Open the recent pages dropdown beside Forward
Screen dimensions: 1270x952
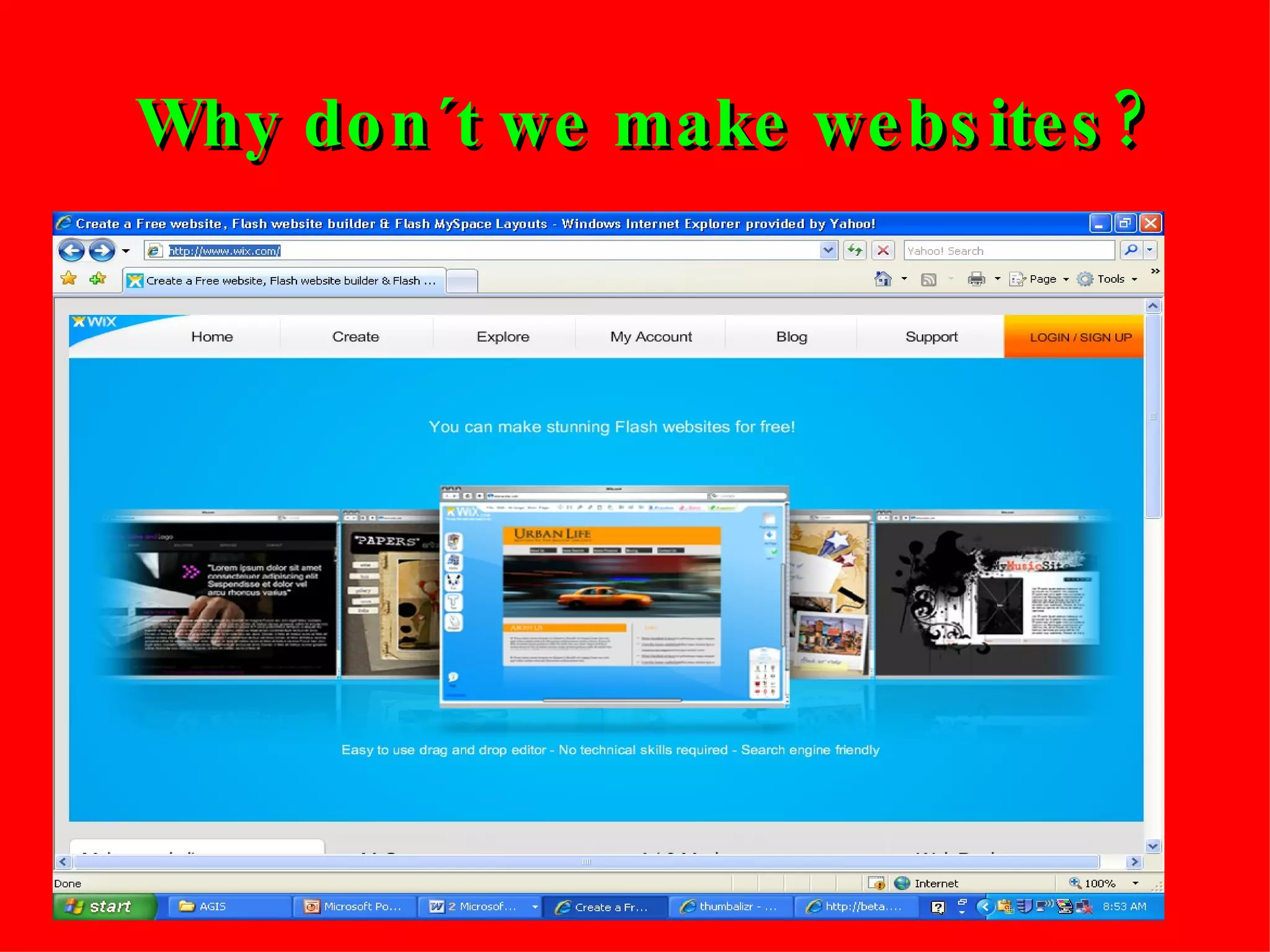[126, 251]
